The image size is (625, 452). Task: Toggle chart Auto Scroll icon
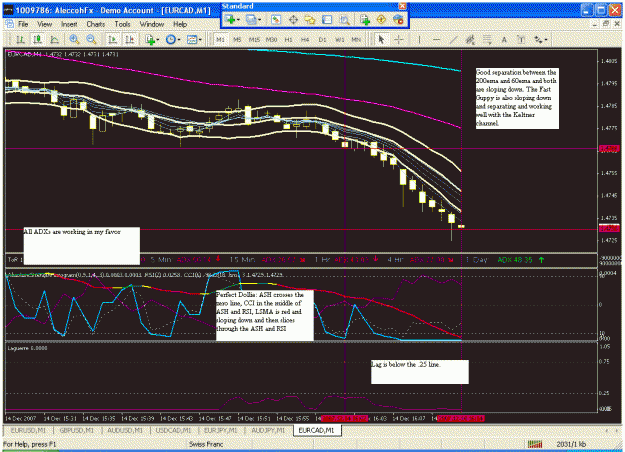113,39
